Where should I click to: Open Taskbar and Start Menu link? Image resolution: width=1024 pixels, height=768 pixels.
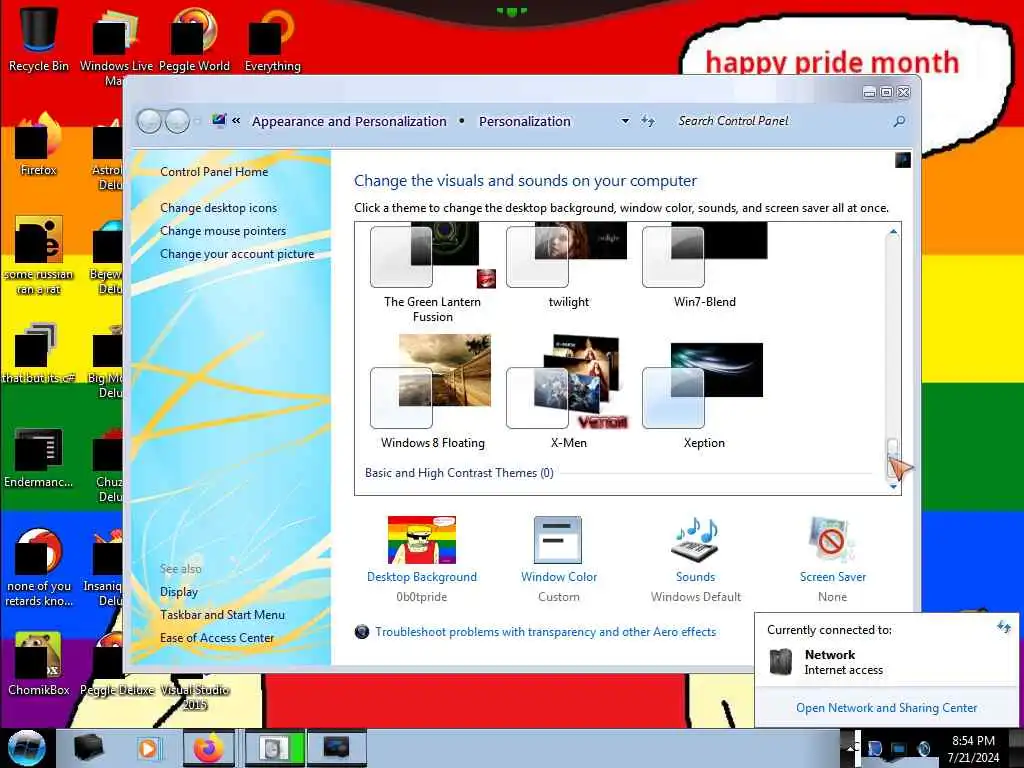[223, 615]
